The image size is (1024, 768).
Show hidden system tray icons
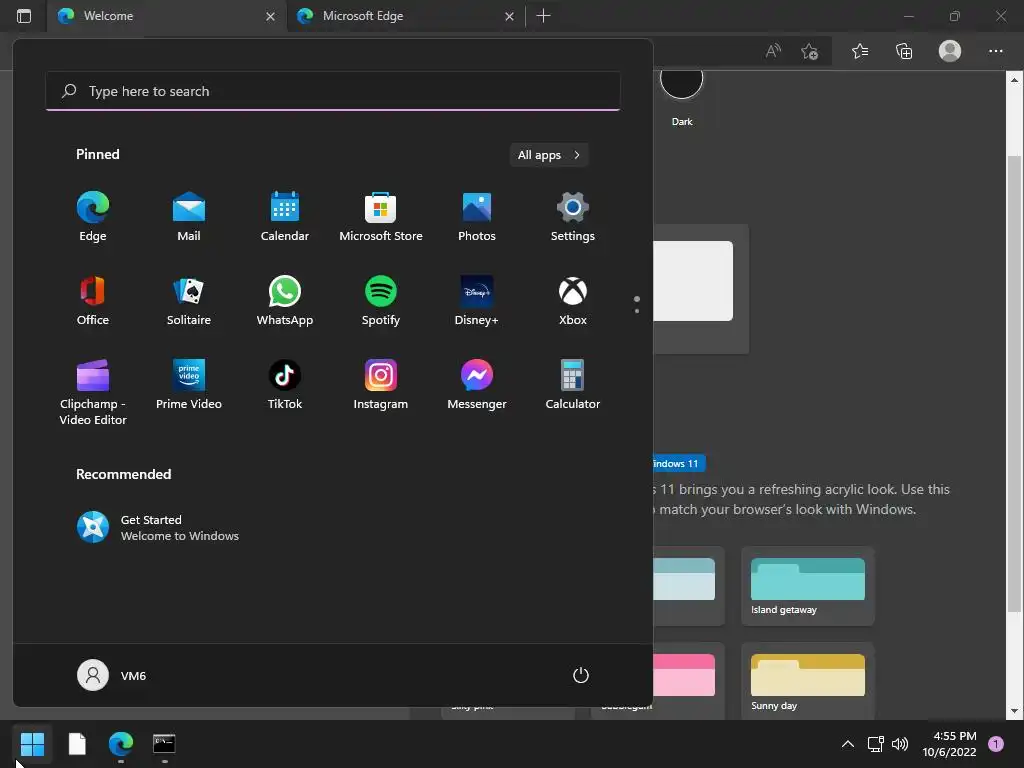[x=848, y=743]
